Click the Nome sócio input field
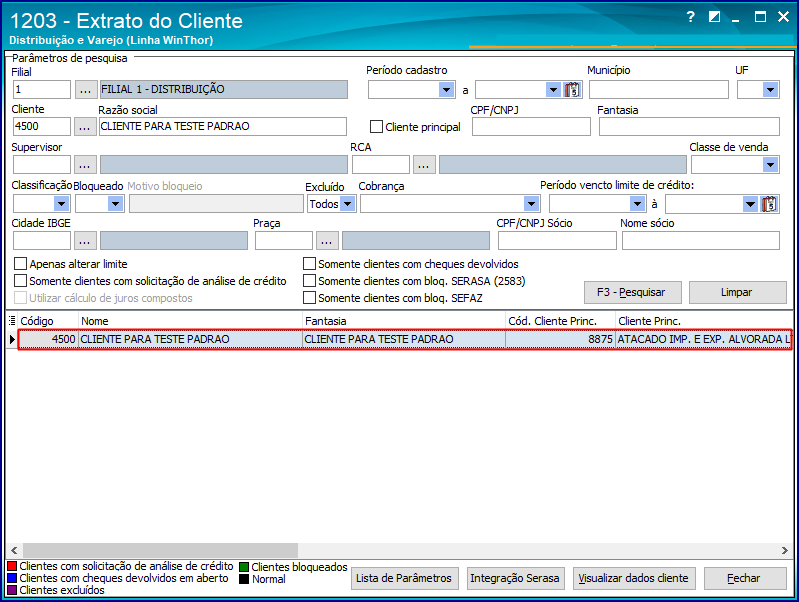Image resolution: width=799 pixels, height=602 pixels. point(701,241)
